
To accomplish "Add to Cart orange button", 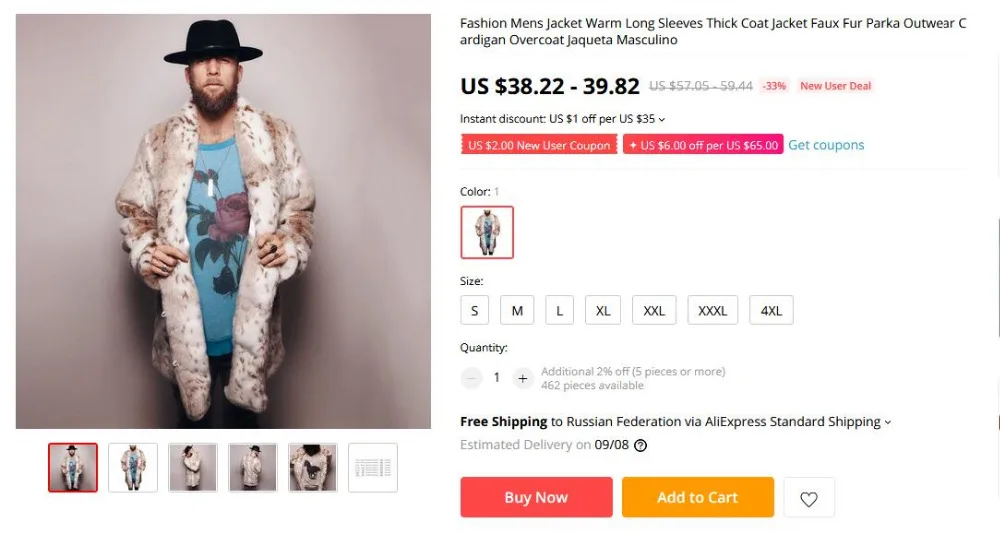I will click(698, 497).
